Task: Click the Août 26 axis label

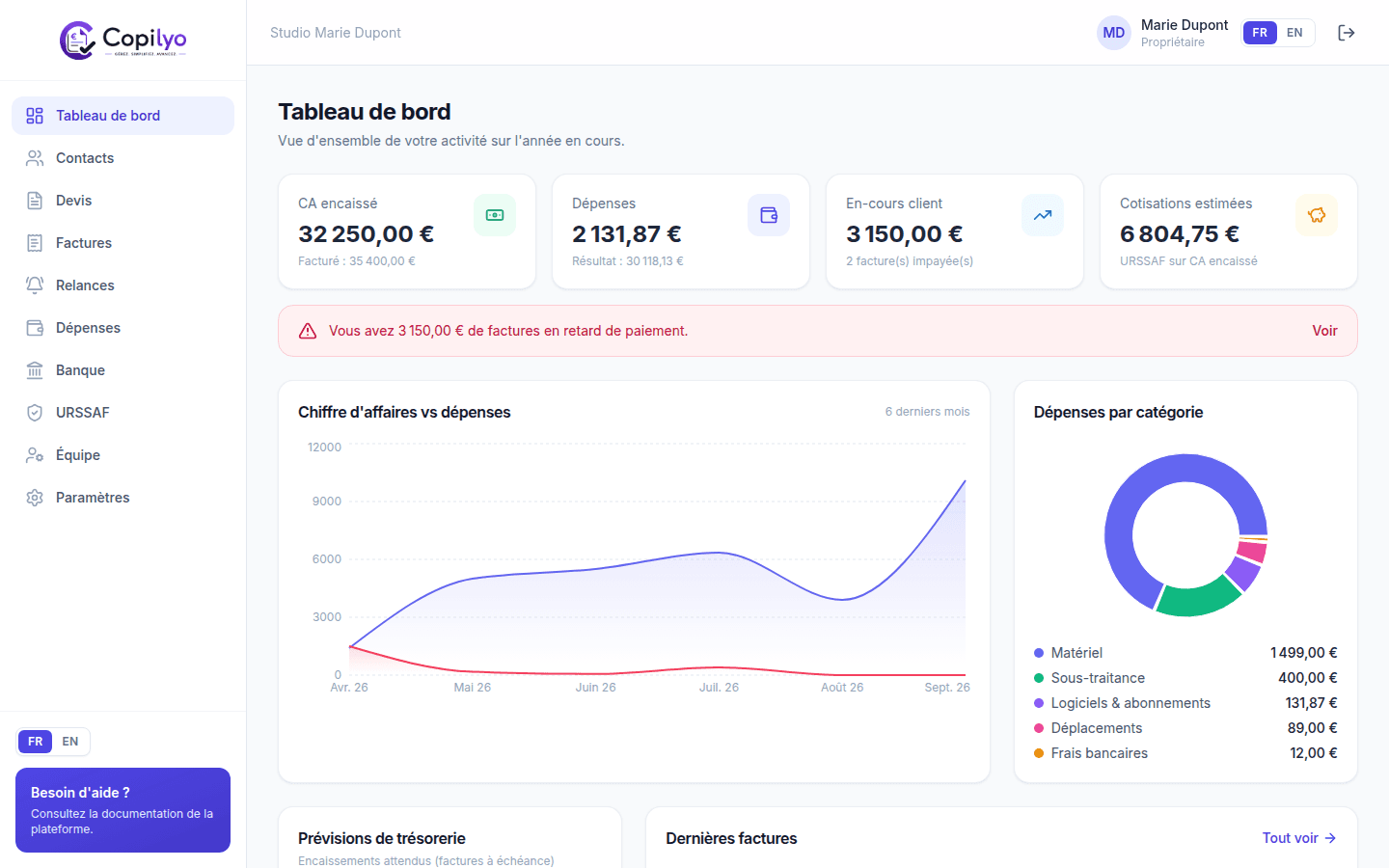Action: pos(842,688)
